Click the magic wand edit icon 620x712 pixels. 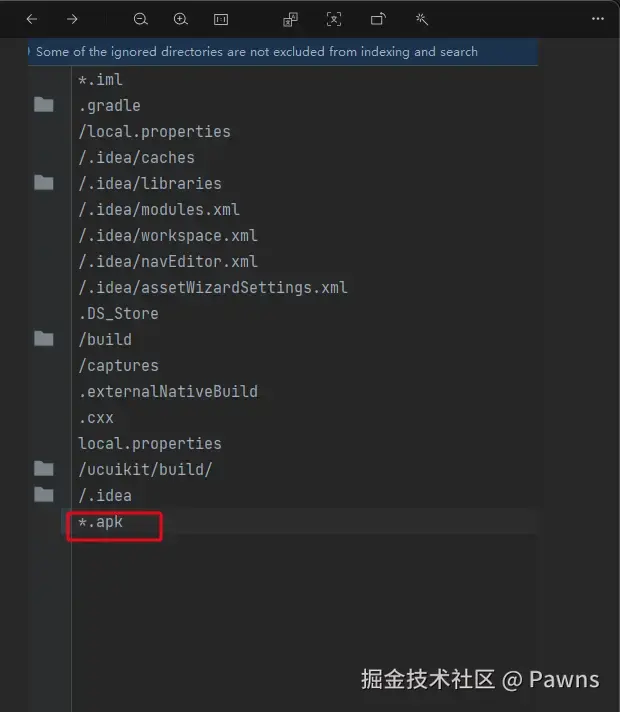(422, 19)
